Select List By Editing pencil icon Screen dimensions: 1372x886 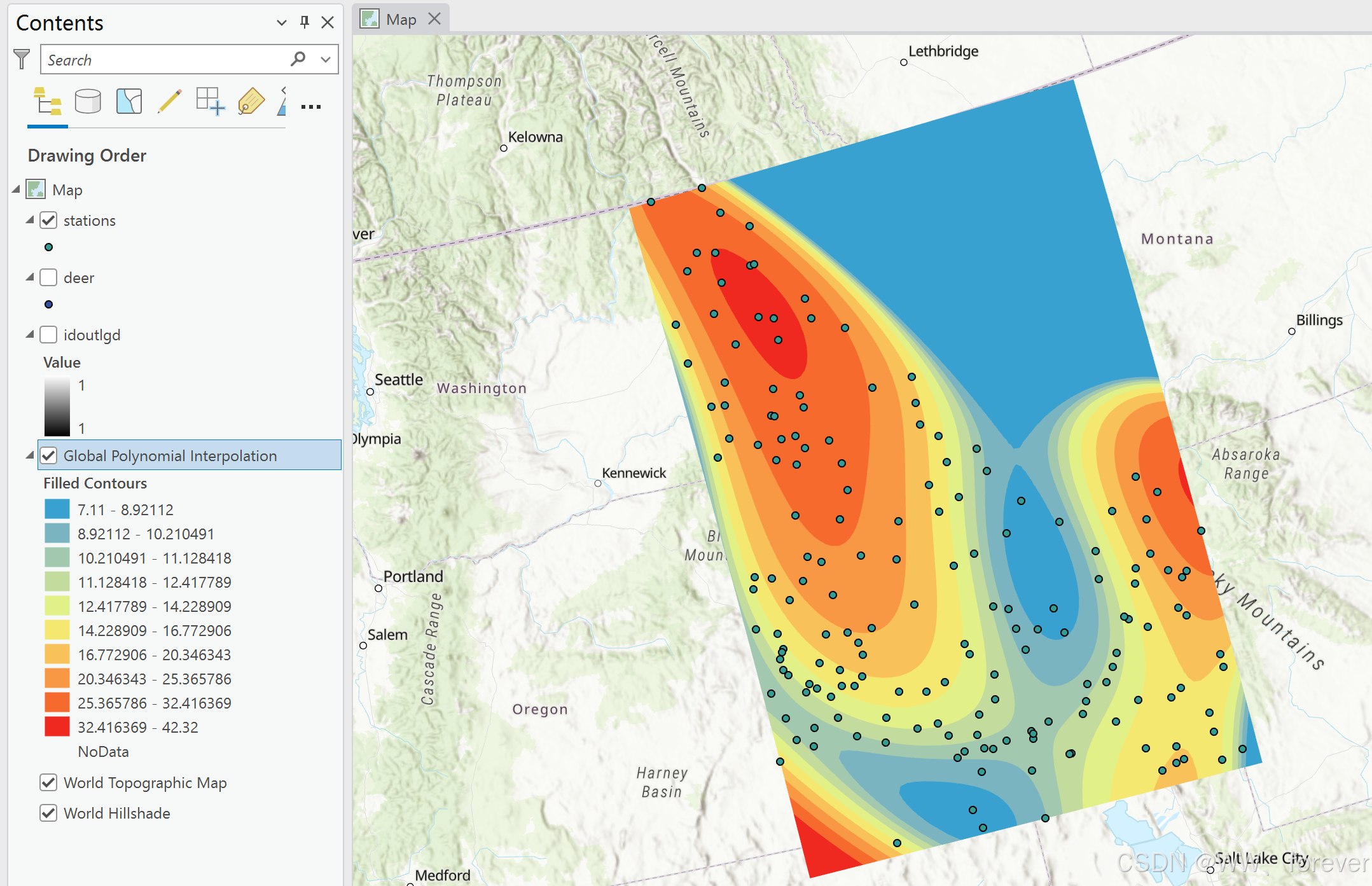[x=170, y=102]
